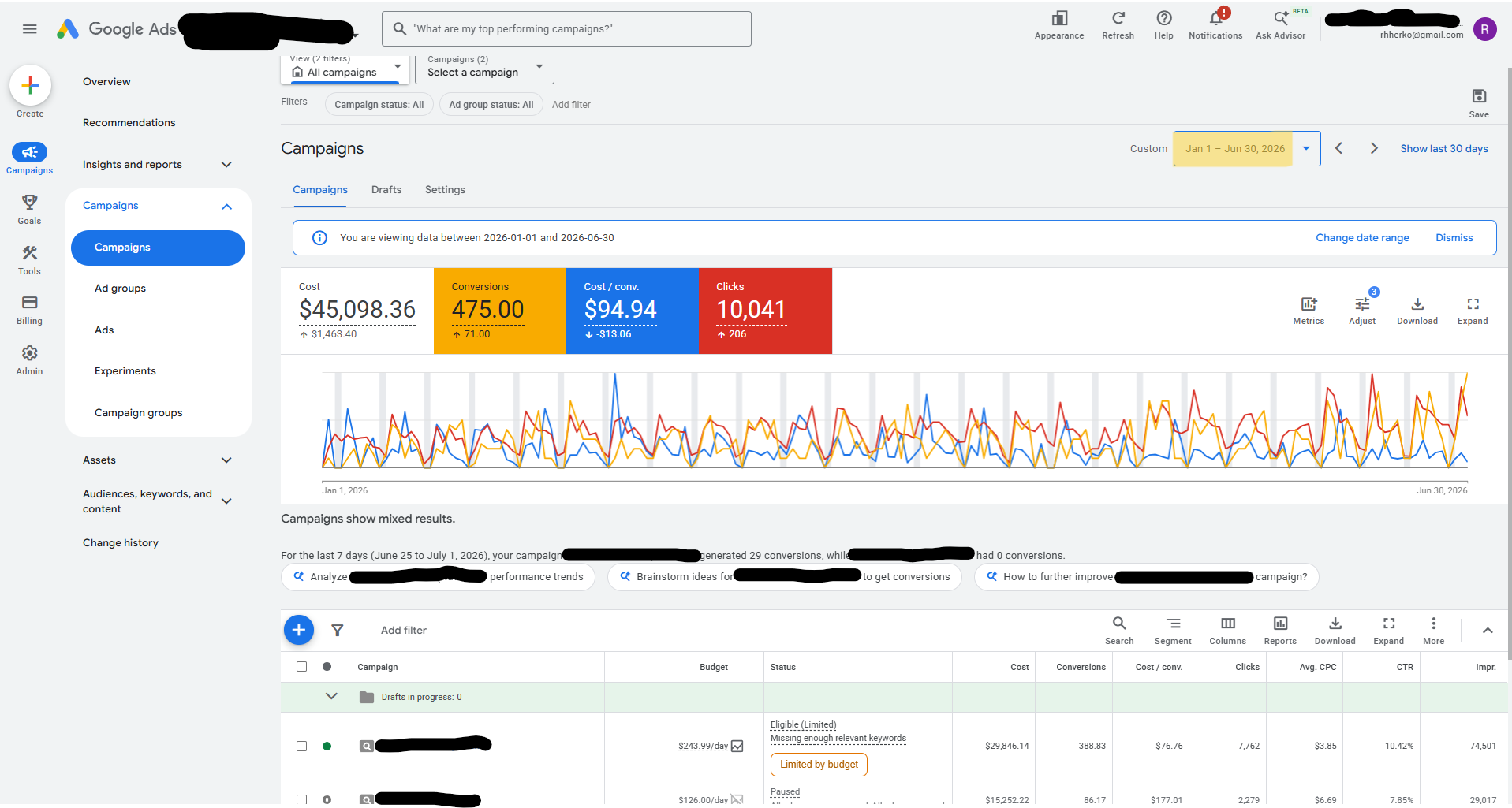Image resolution: width=1512 pixels, height=808 pixels.
Task: Click the Google Ads logo
Action: 117,29
